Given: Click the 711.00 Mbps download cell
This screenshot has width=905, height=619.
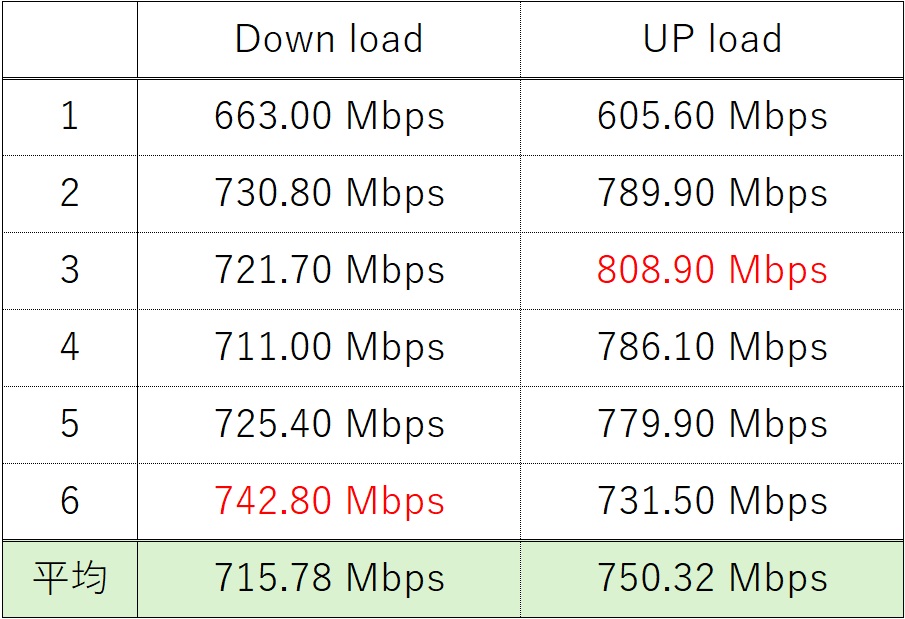Looking at the screenshot, I should click(x=329, y=347).
